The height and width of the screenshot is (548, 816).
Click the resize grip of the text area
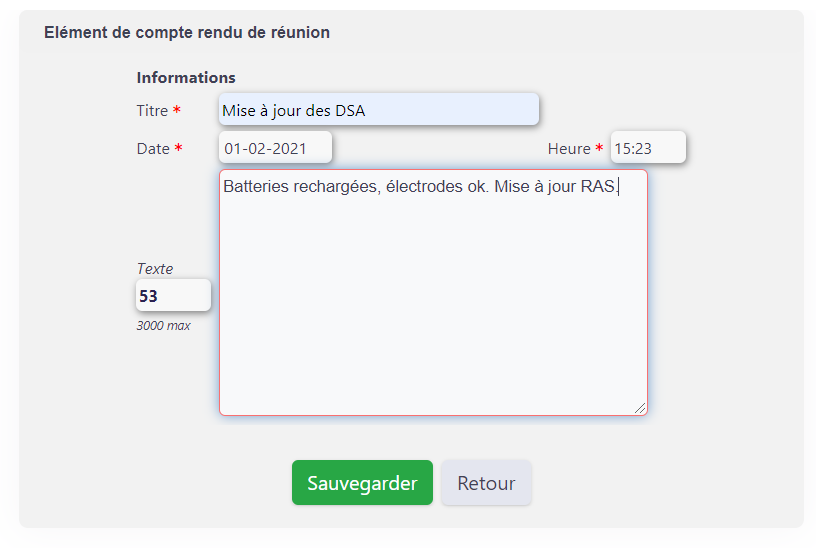click(x=640, y=409)
